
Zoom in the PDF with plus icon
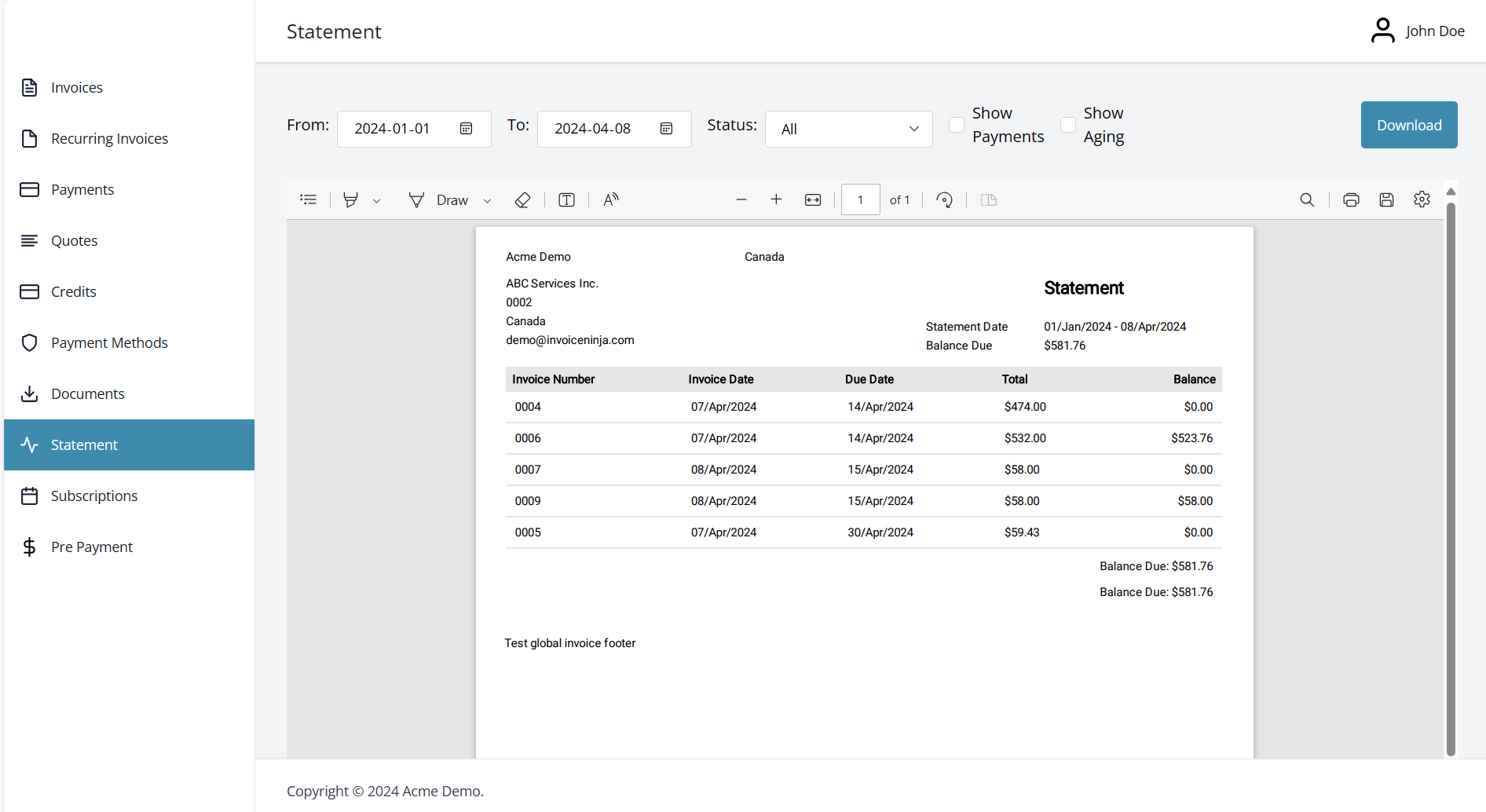pos(776,199)
